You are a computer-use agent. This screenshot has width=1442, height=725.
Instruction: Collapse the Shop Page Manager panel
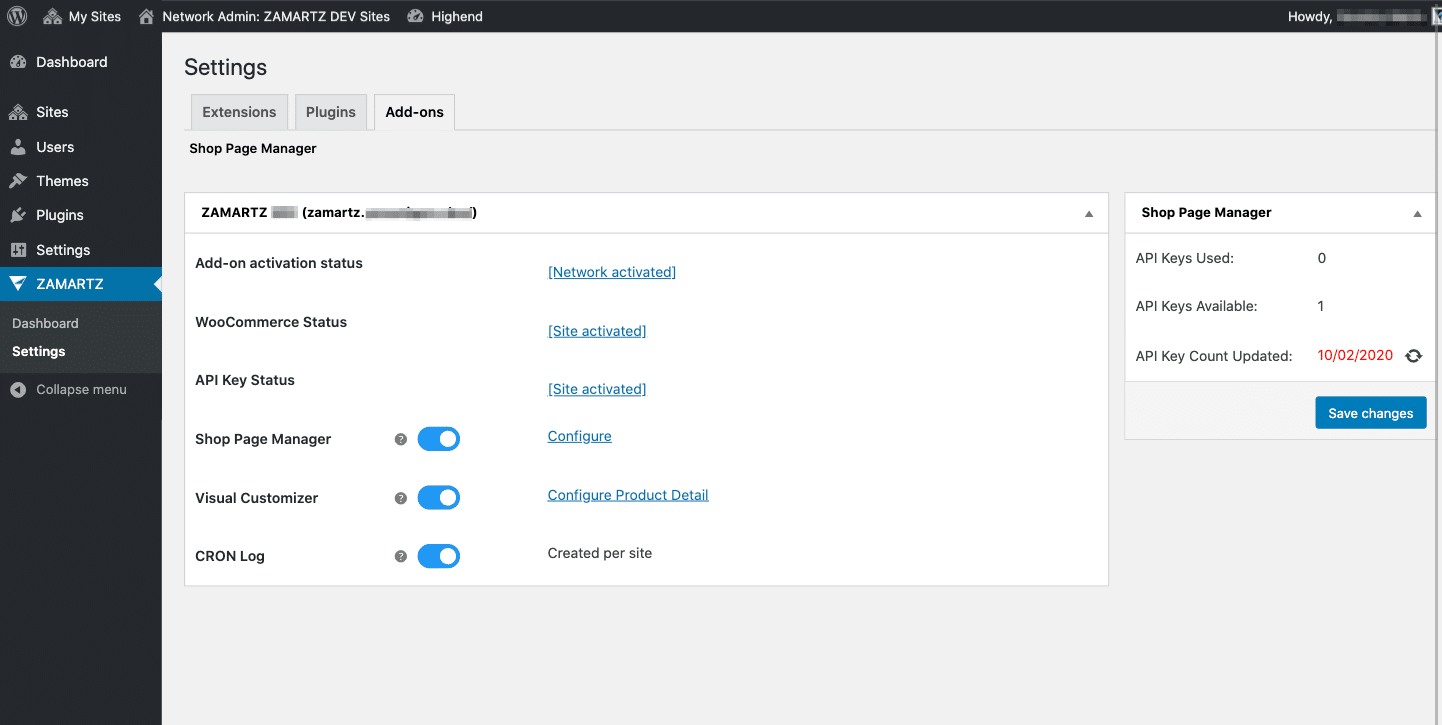click(x=1417, y=213)
